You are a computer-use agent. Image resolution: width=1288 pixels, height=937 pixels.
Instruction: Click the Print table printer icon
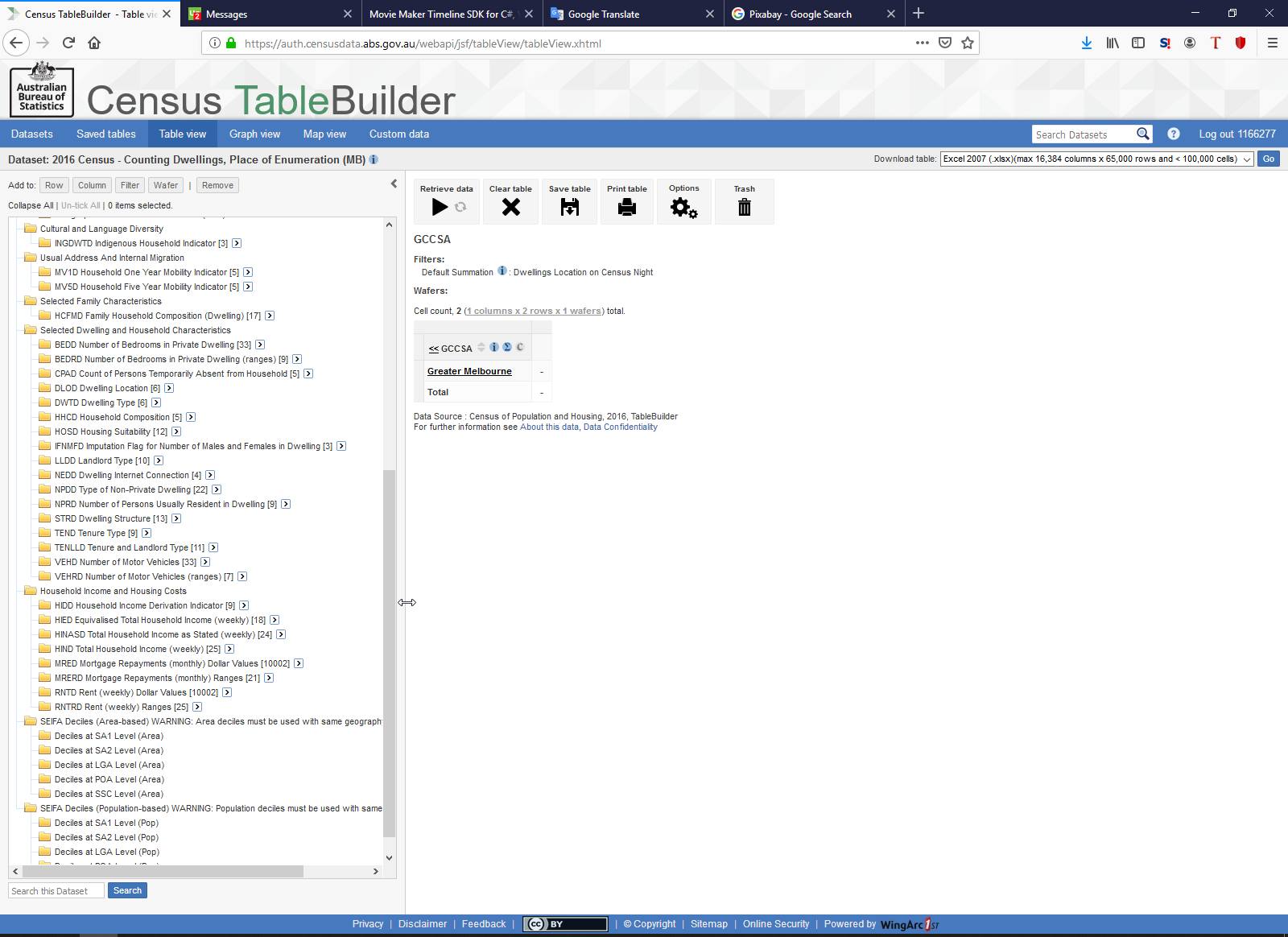627,207
